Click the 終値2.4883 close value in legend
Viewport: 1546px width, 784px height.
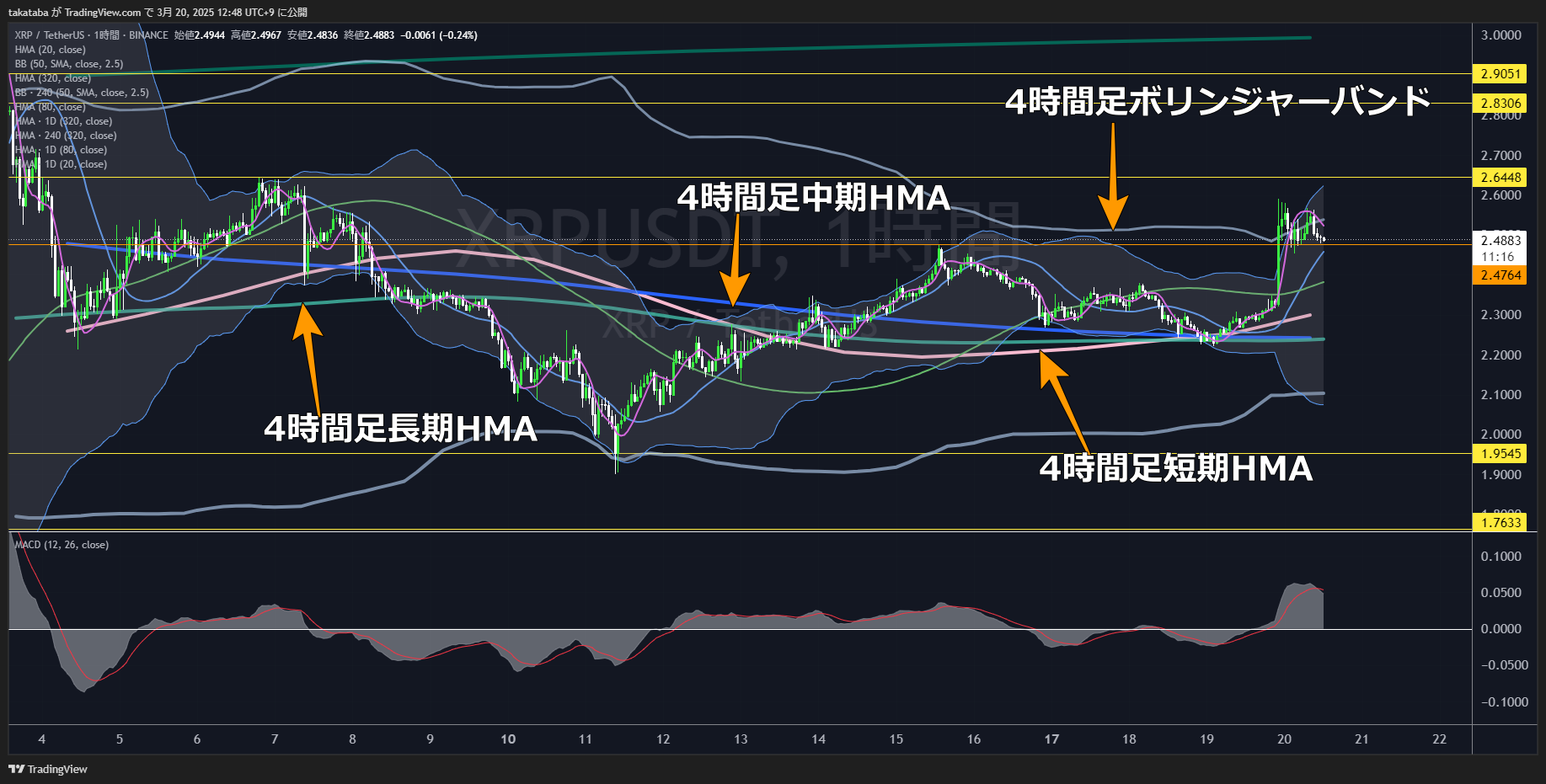point(369,35)
